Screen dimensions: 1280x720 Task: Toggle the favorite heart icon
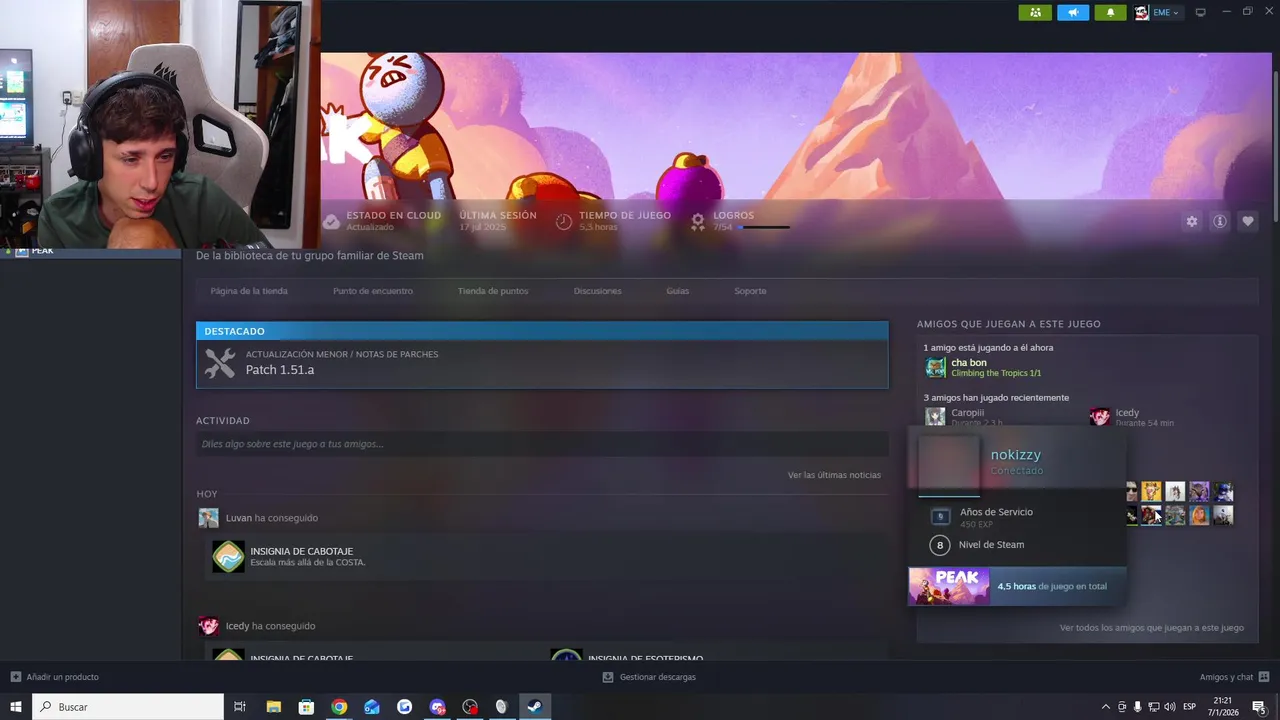coord(1247,221)
